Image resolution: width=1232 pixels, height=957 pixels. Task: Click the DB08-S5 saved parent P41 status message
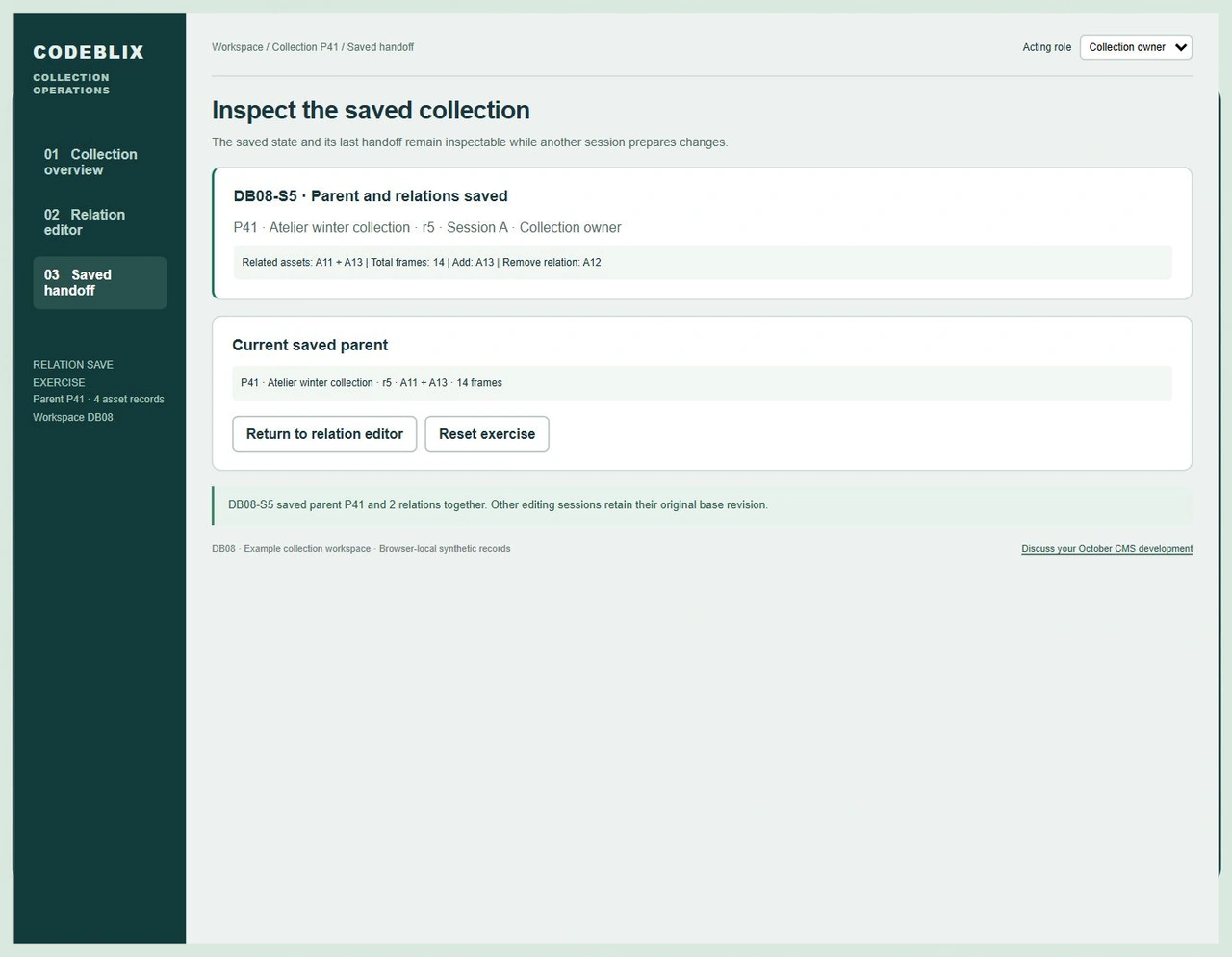point(702,505)
